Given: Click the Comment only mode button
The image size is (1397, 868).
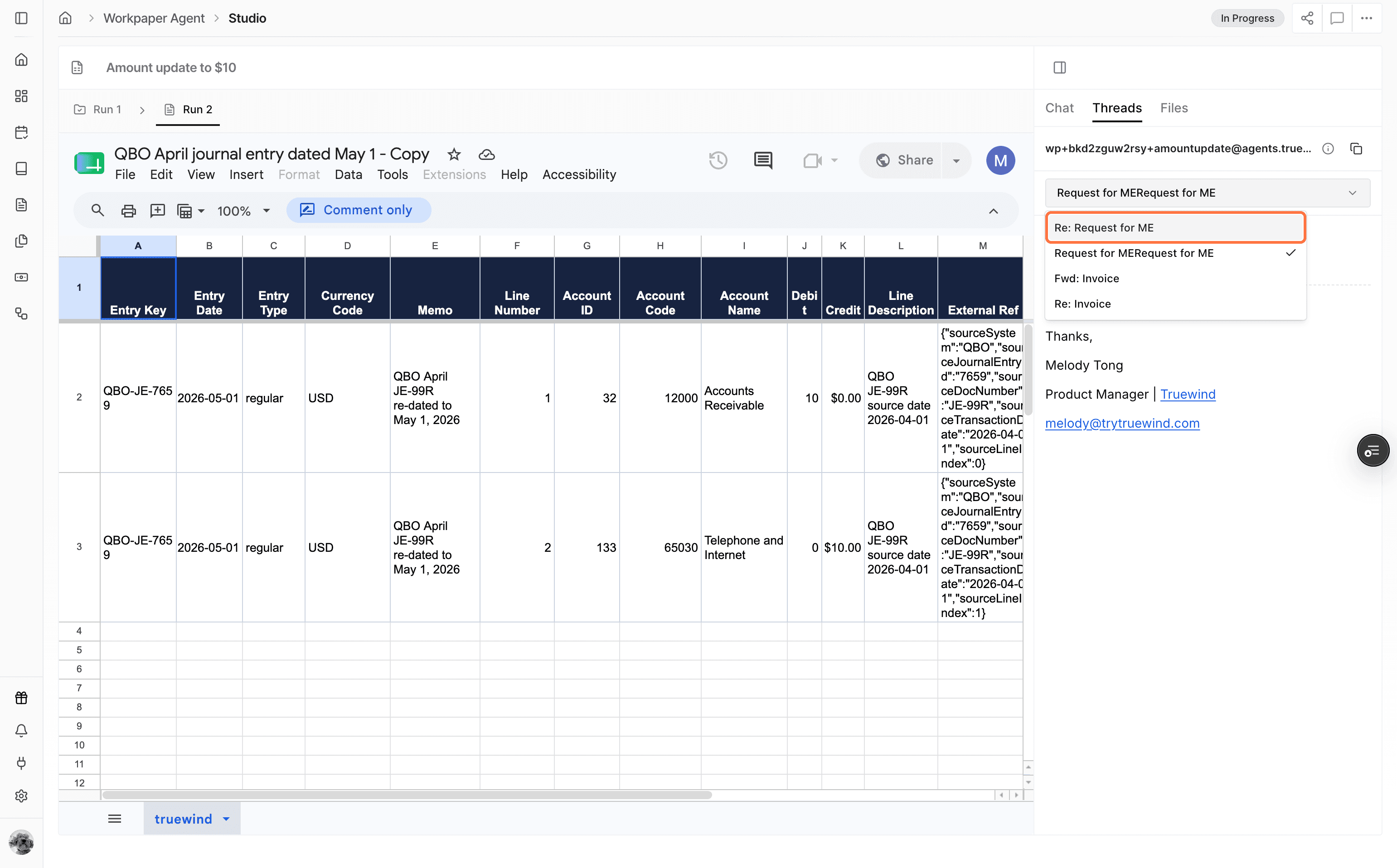Looking at the screenshot, I should (359, 210).
